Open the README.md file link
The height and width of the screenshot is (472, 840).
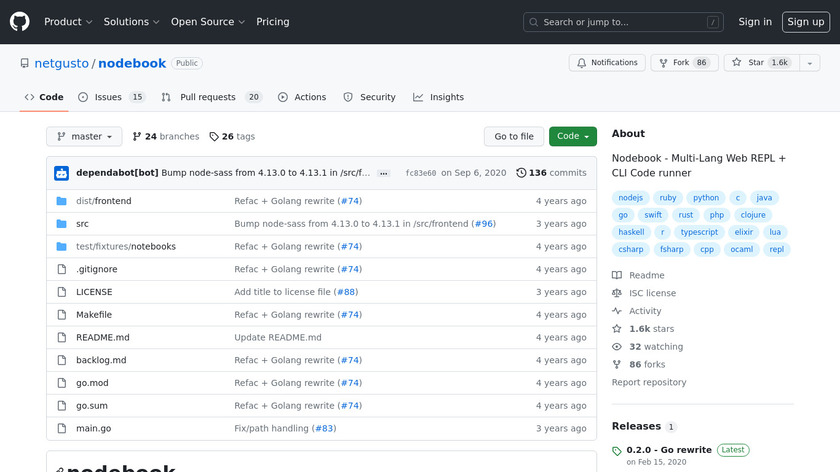pos(102,338)
